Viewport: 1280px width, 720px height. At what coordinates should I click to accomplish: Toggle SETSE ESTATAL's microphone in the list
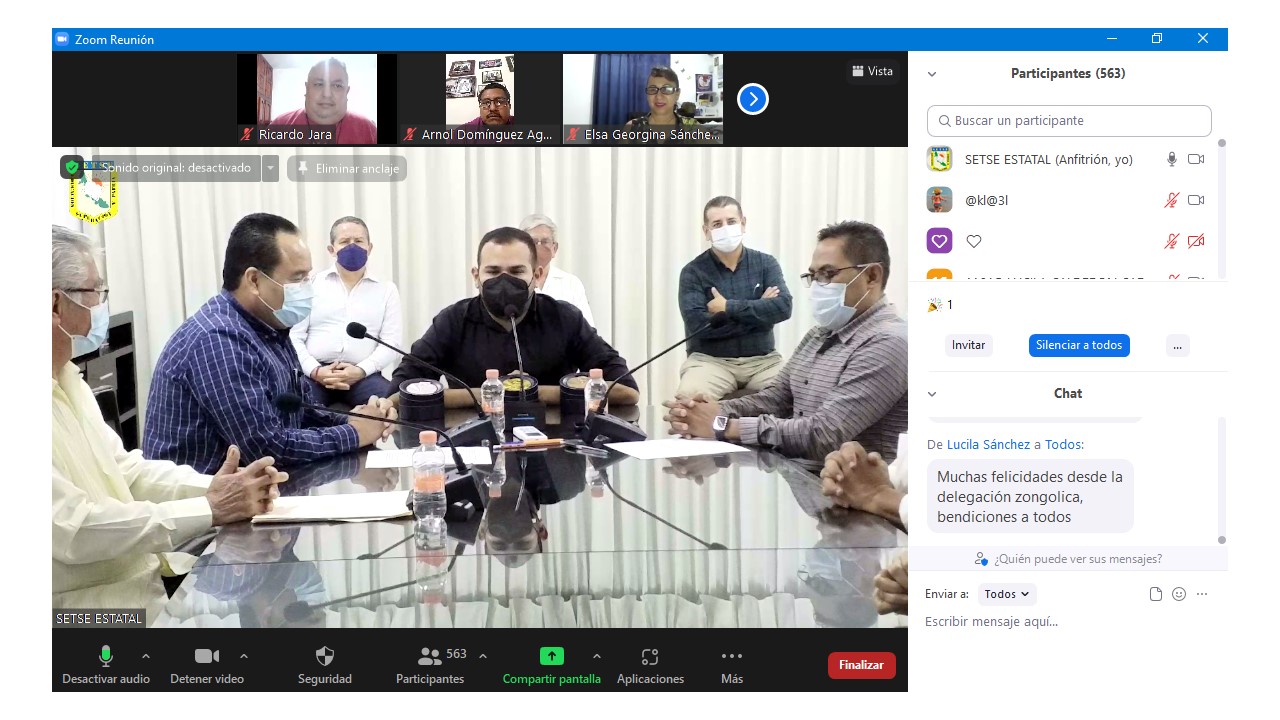(x=1172, y=159)
